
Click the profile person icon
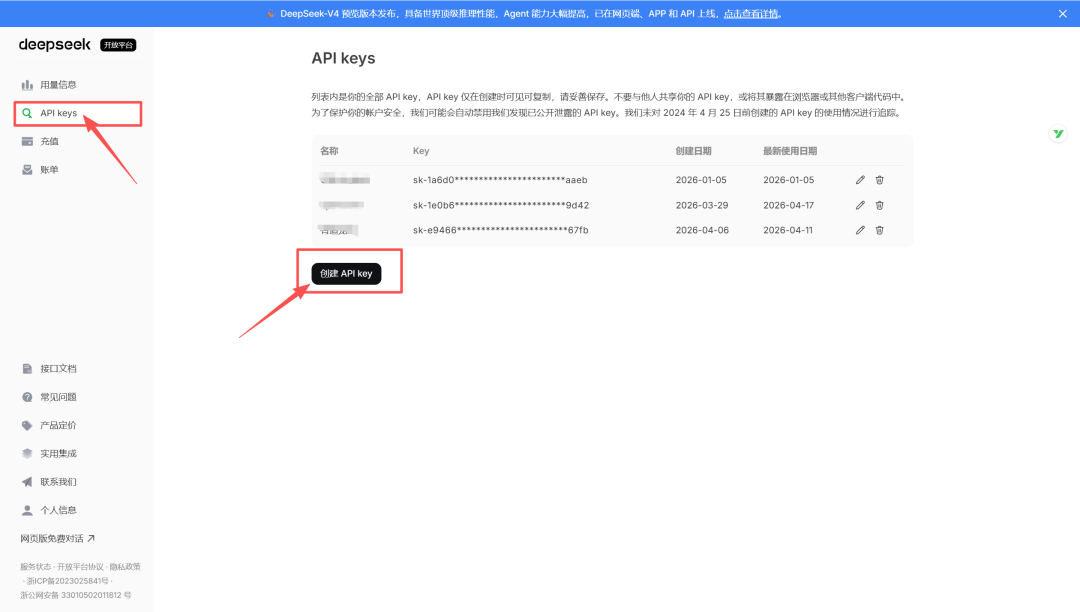click(x=27, y=509)
